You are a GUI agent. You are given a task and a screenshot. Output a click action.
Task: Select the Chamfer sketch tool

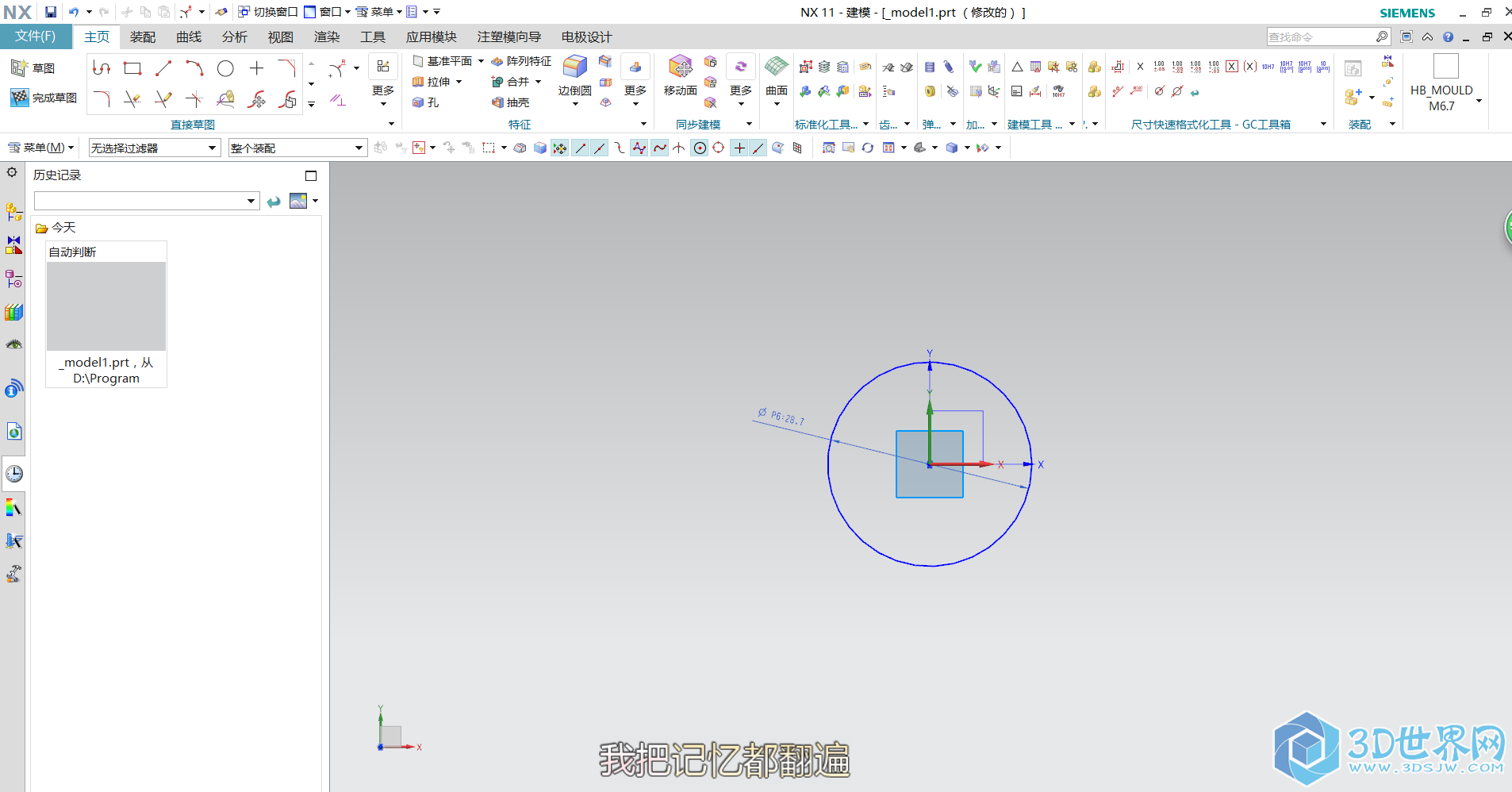click(x=287, y=68)
